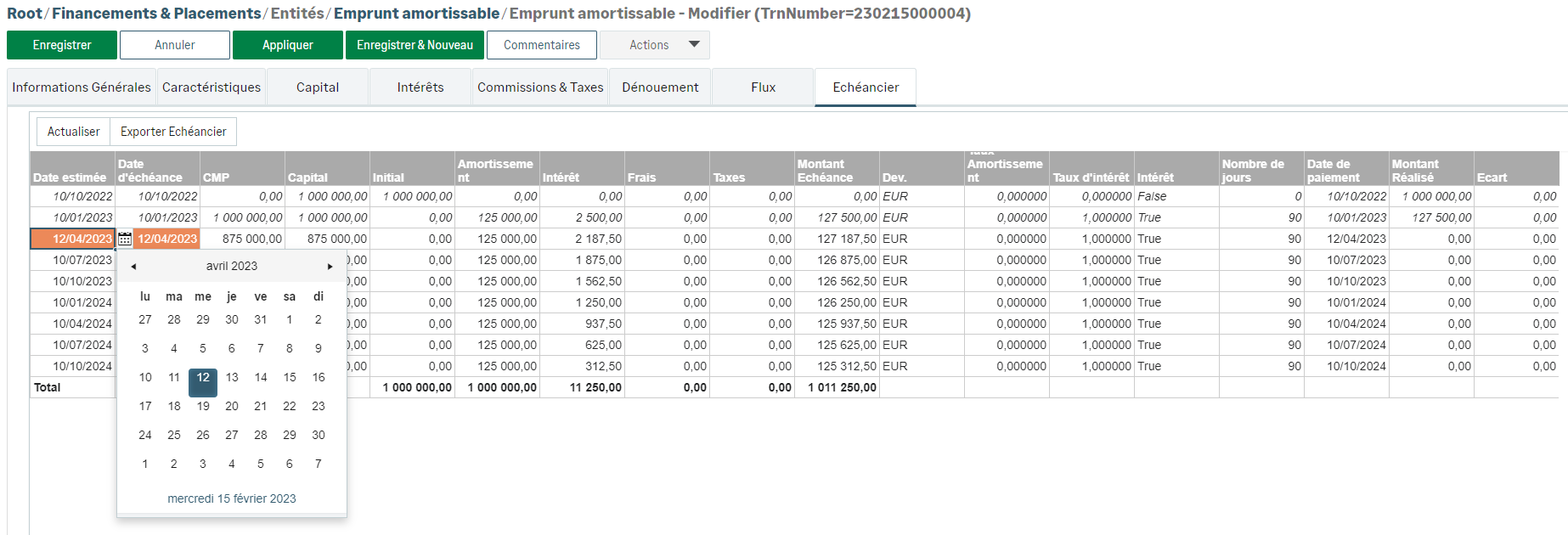Click Exporter Echéancier button
Image resolution: width=1568 pixels, height=535 pixels.
(x=173, y=132)
